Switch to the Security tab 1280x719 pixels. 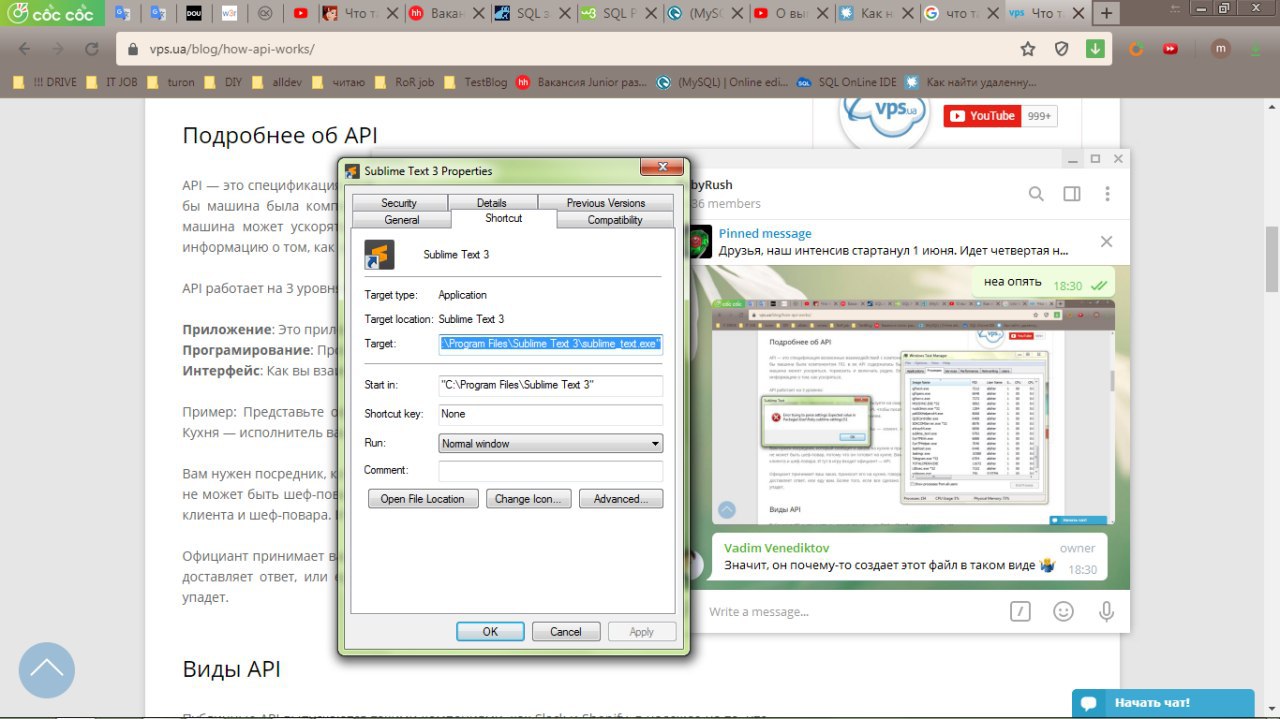pyautogui.click(x=398, y=202)
